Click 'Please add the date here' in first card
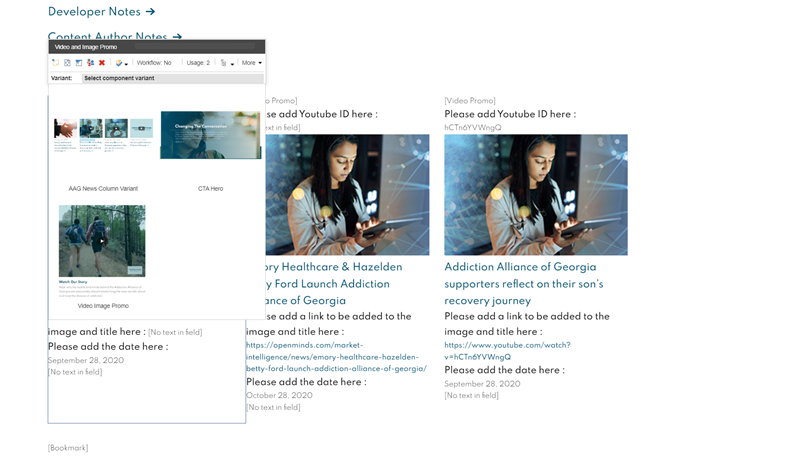This screenshot has width=800, height=464. (x=108, y=346)
